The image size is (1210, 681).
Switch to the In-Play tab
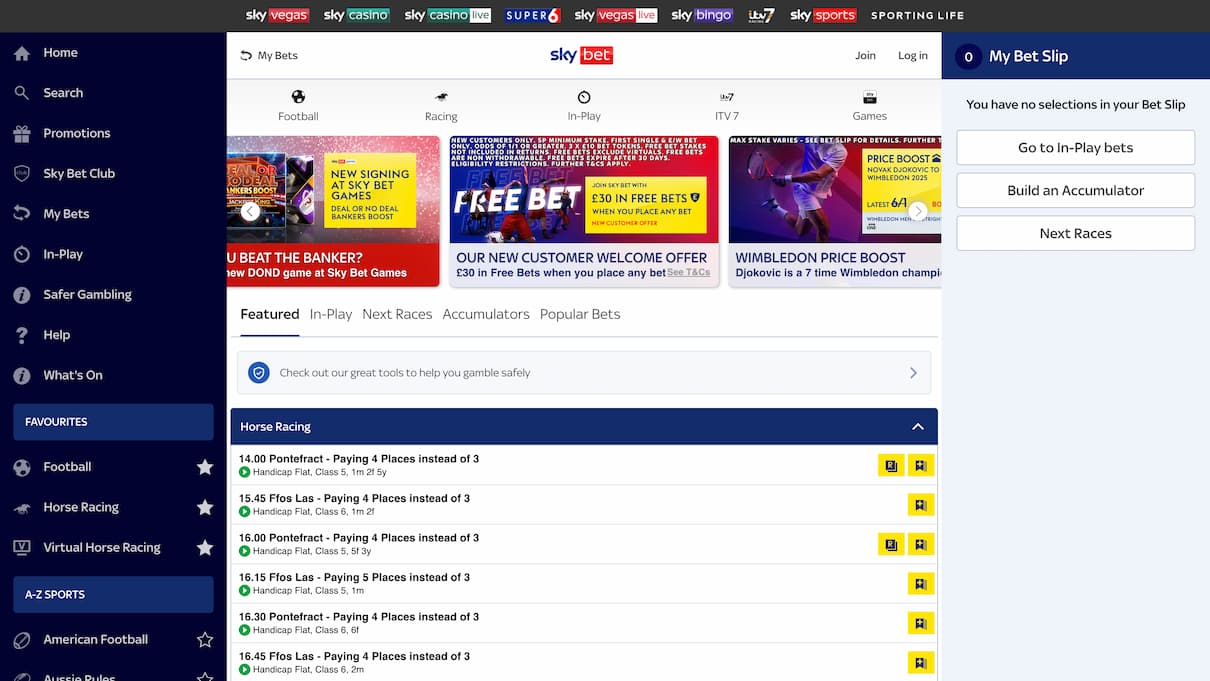(331, 314)
